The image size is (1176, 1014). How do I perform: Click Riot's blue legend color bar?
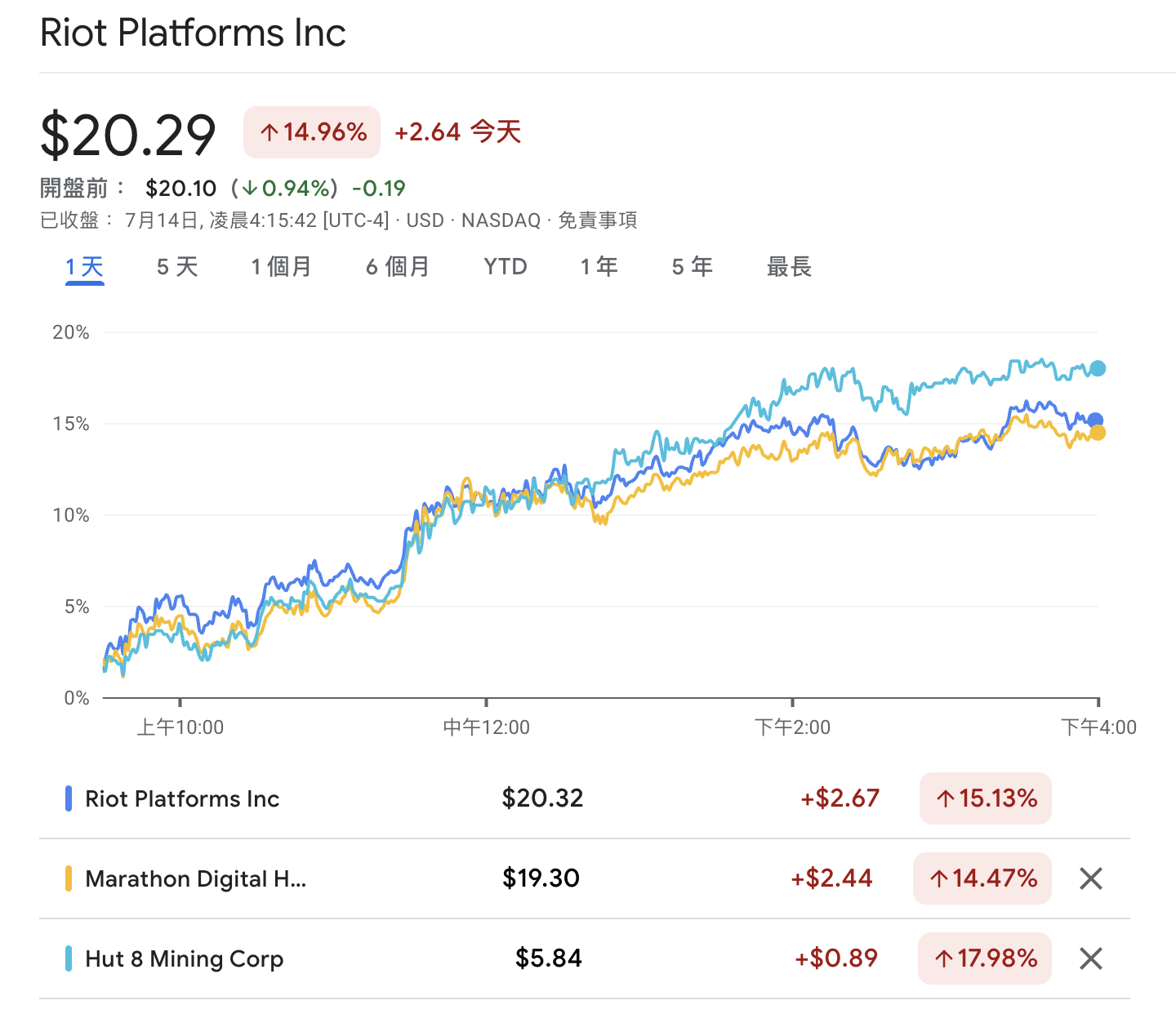tap(69, 798)
